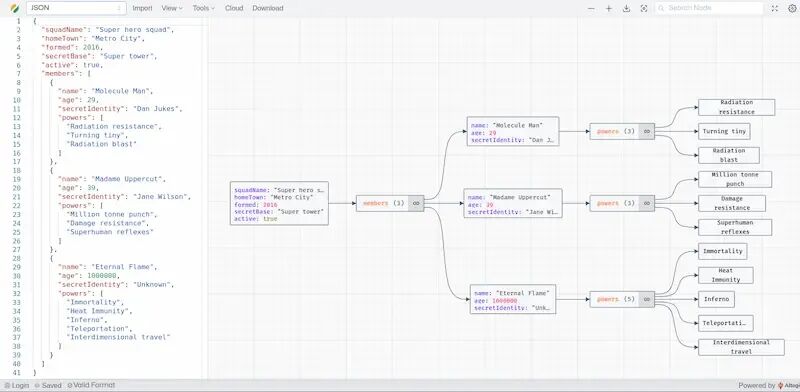This screenshot has height=392, width=800.
Task: Click the link icon on Molecule Man powers node
Action: tap(646, 131)
